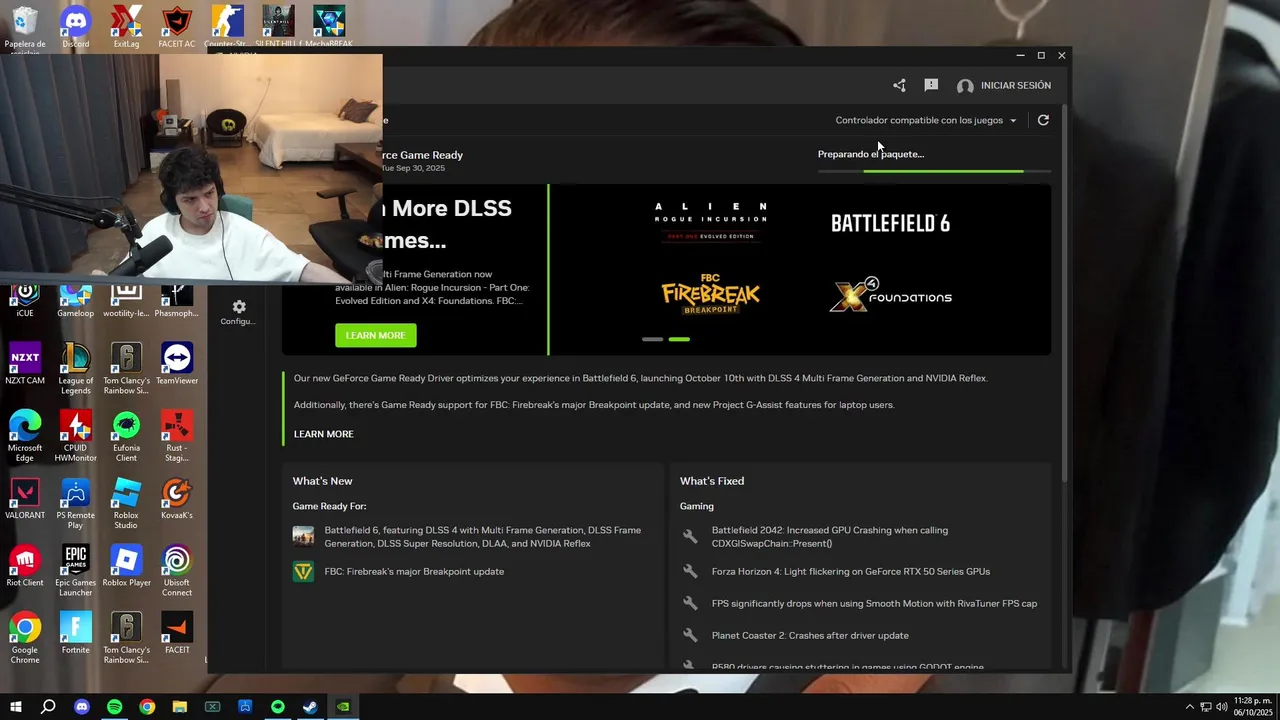Open the LEARN MORE link below driver description
Screen dimensions: 1280x720
[324, 434]
